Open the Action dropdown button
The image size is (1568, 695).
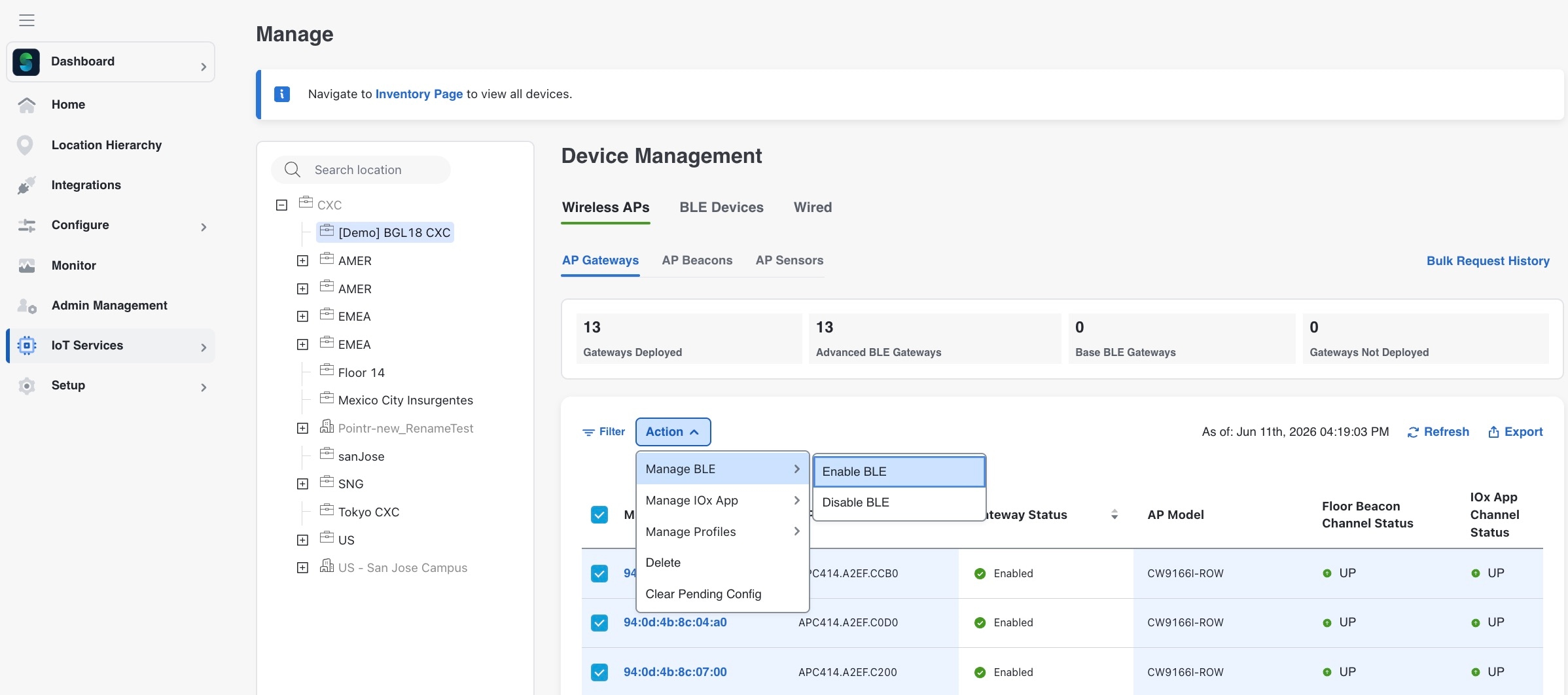click(x=673, y=432)
